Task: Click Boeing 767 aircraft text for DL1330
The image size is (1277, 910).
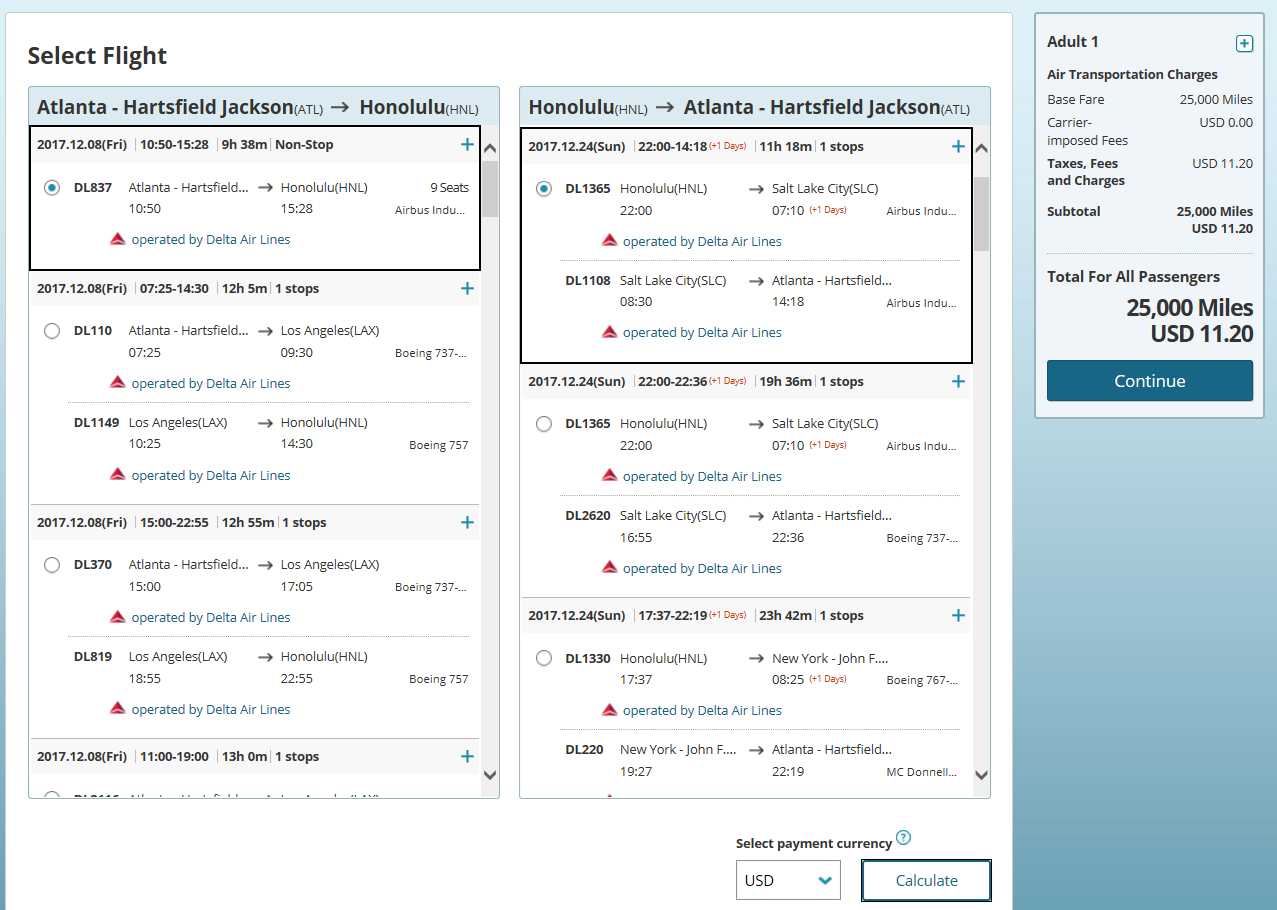Action: pos(922,680)
